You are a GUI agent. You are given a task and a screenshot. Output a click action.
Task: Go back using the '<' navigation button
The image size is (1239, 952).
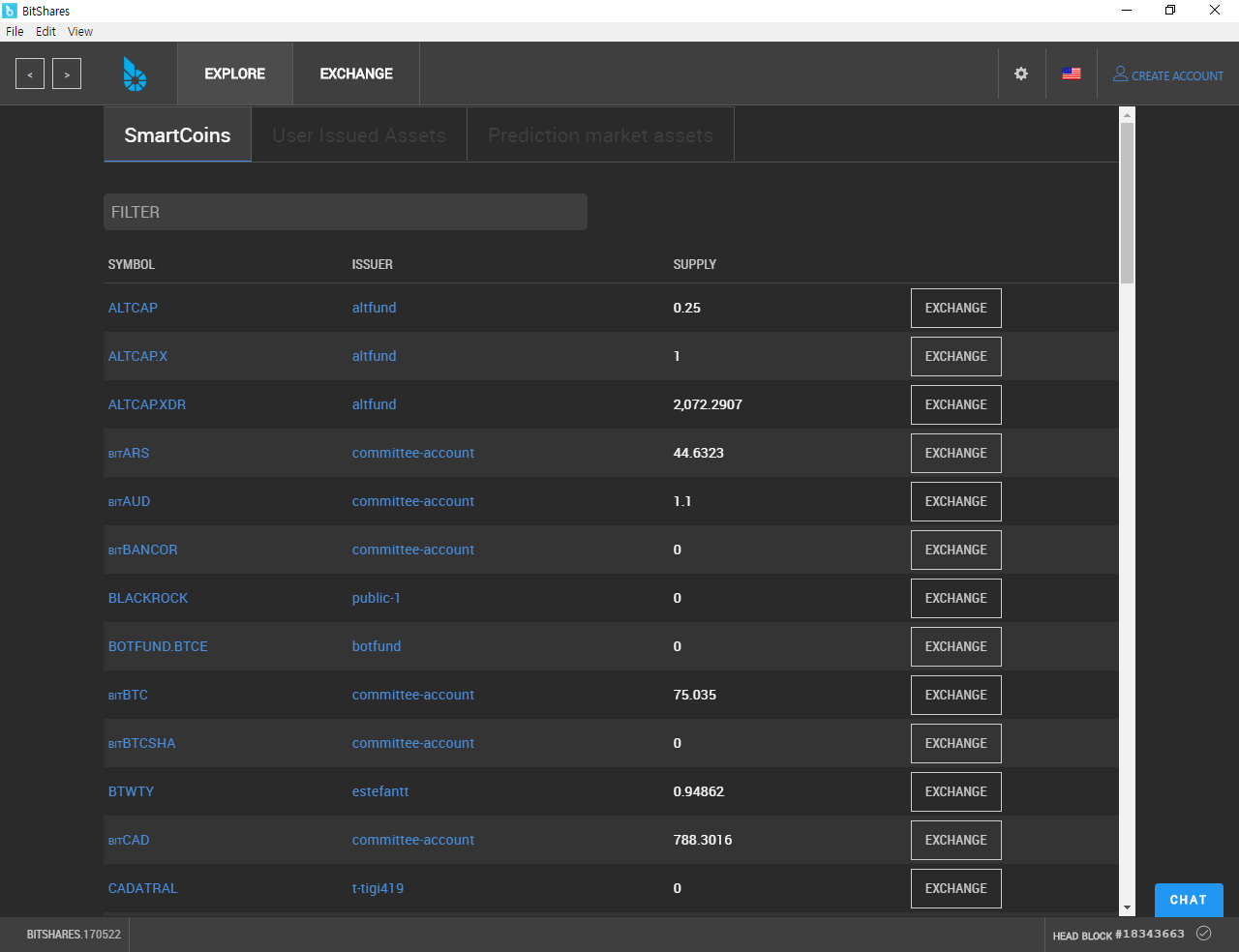[x=30, y=74]
